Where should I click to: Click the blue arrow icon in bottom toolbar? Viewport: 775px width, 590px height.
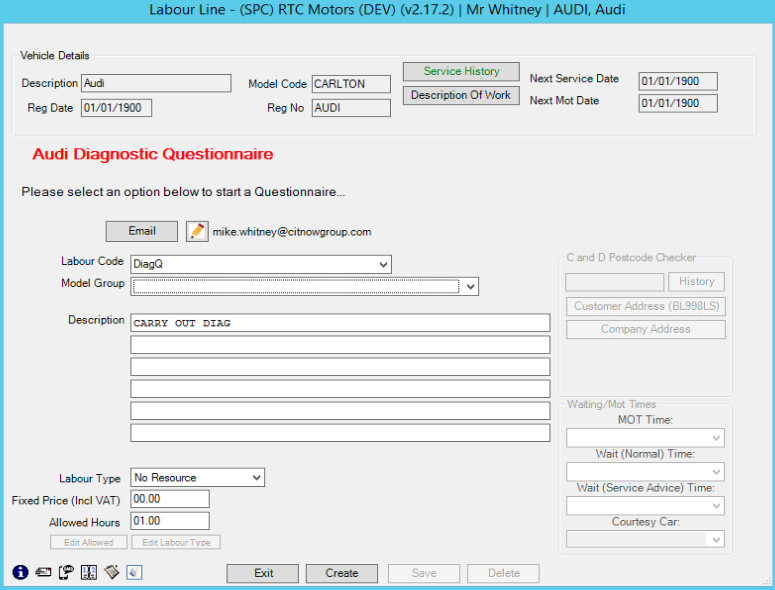pyautogui.click(x=134, y=572)
